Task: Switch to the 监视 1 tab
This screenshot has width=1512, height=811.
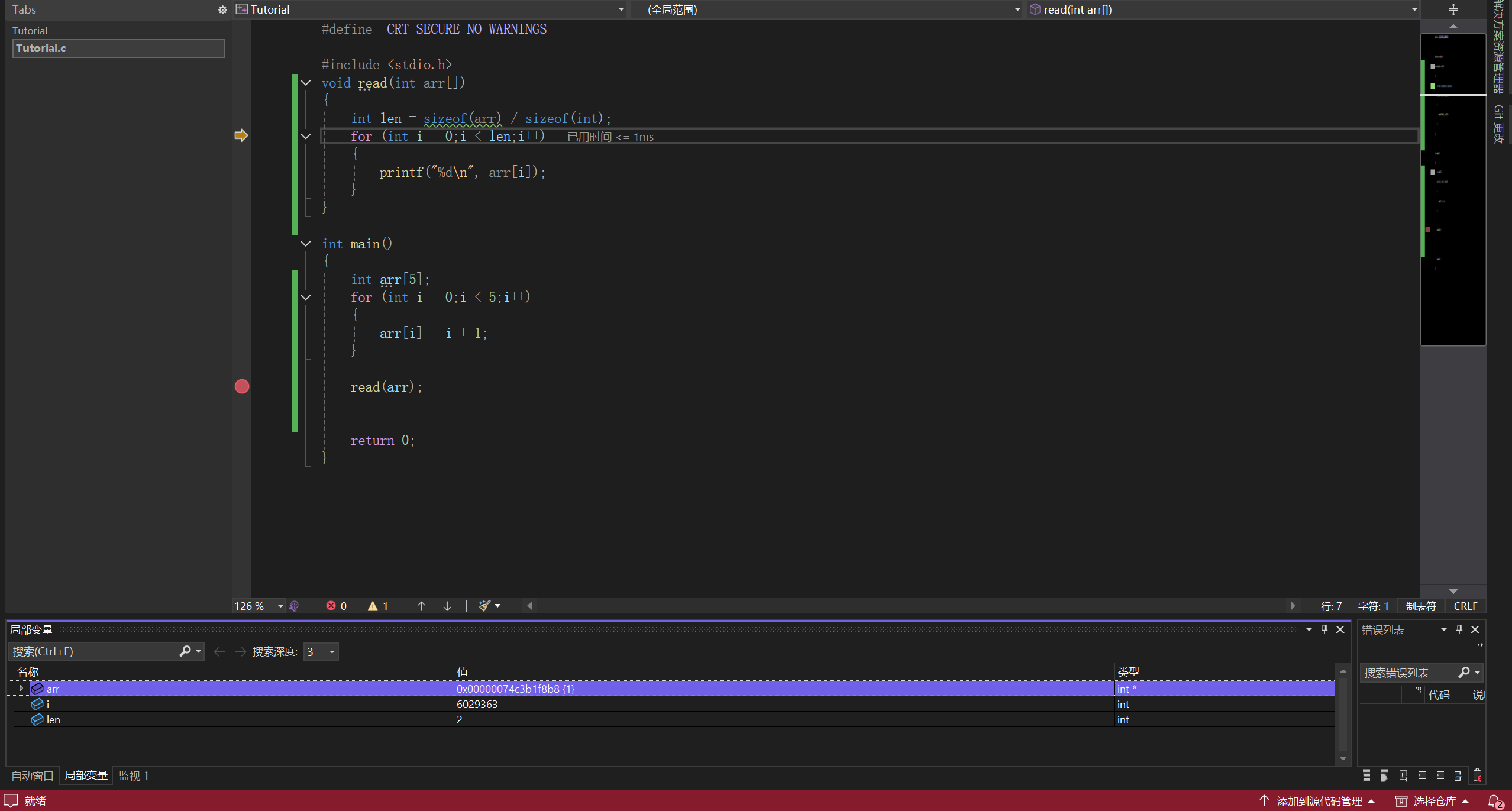Action: click(x=134, y=776)
